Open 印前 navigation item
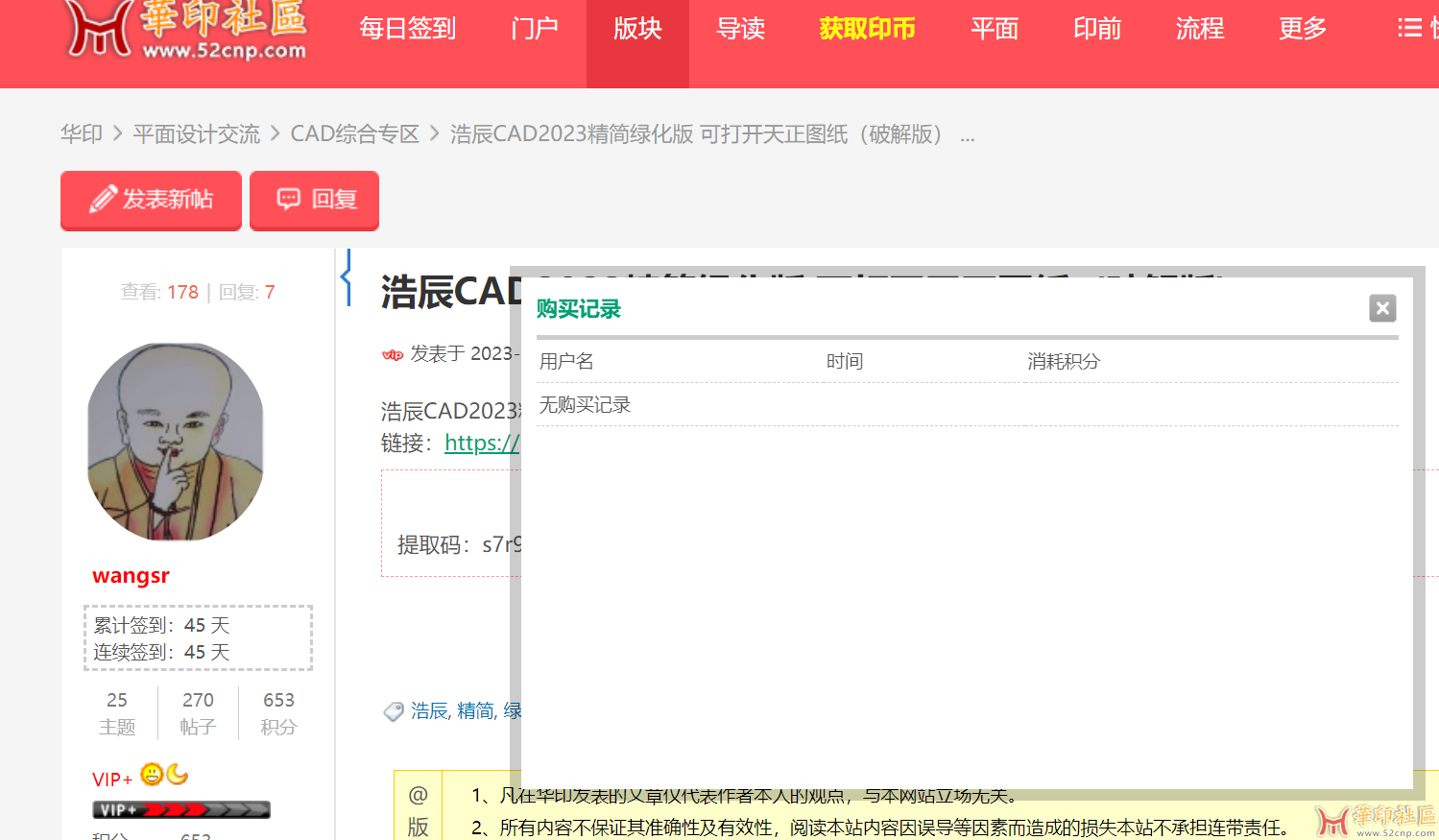Screen dimensions: 1439x840 coord(1097,29)
